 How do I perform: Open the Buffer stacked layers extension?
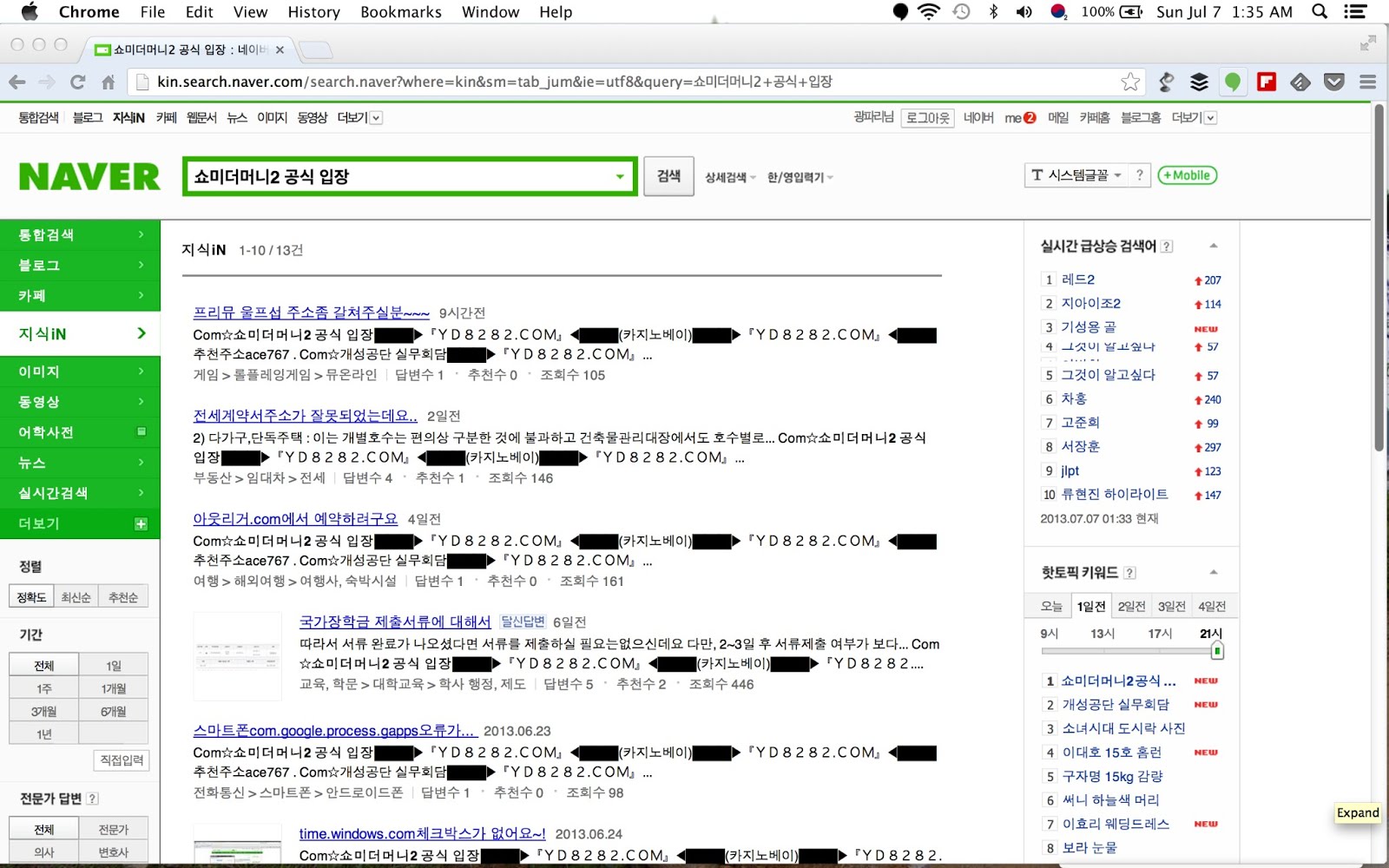pos(1199,82)
